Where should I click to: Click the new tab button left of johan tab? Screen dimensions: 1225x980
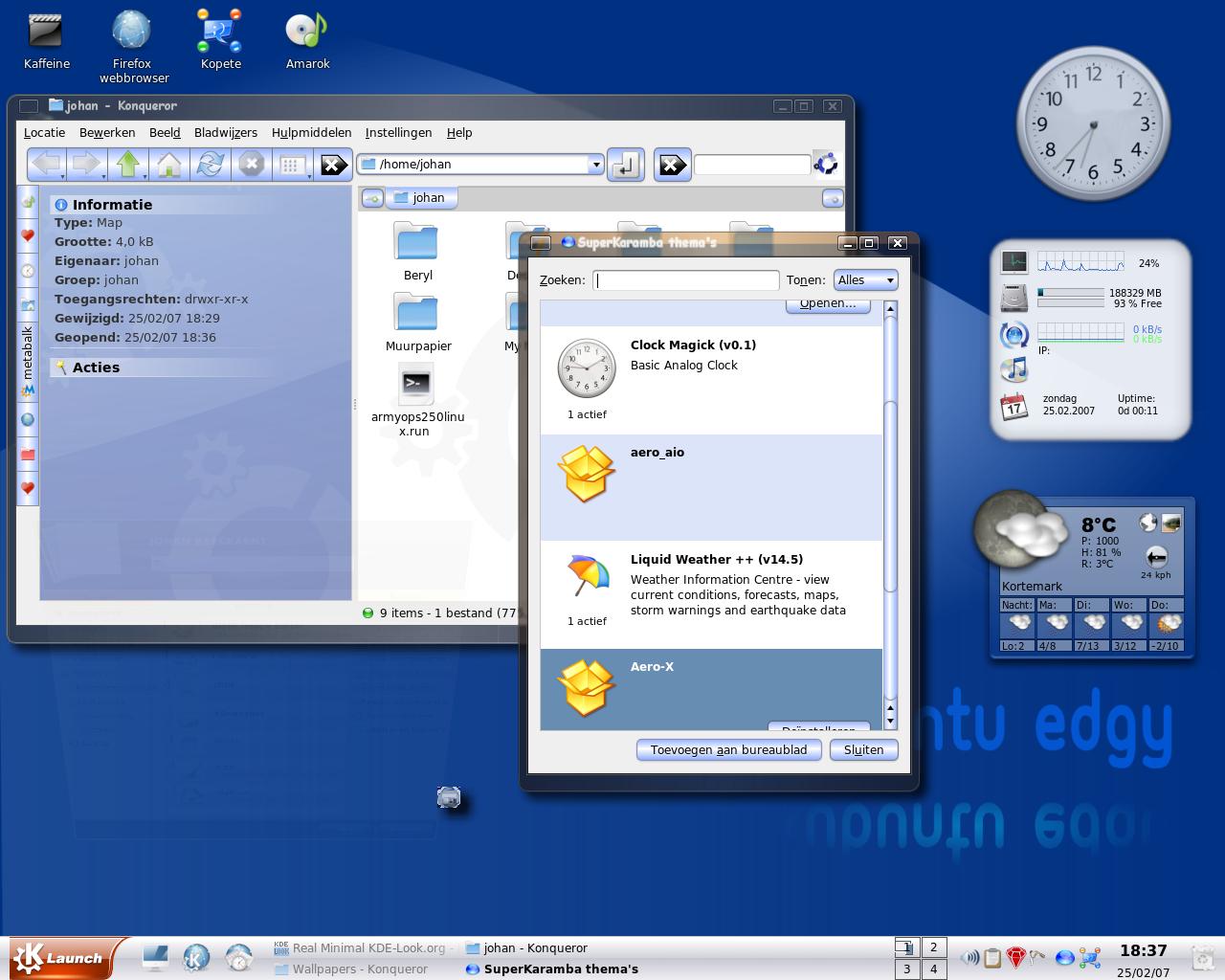(372, 198)
